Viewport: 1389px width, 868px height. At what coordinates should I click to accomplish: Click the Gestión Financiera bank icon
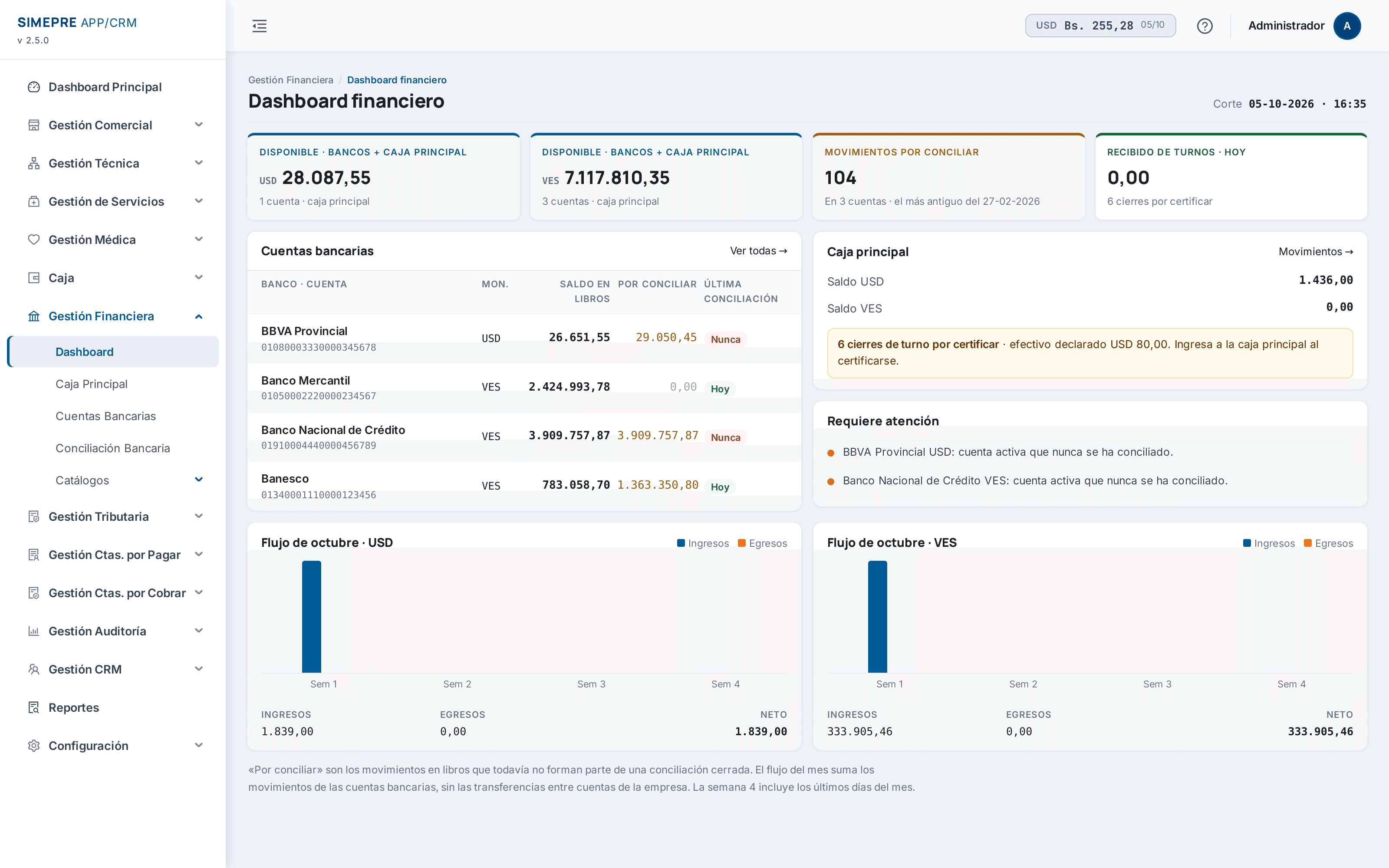(34, 316)
